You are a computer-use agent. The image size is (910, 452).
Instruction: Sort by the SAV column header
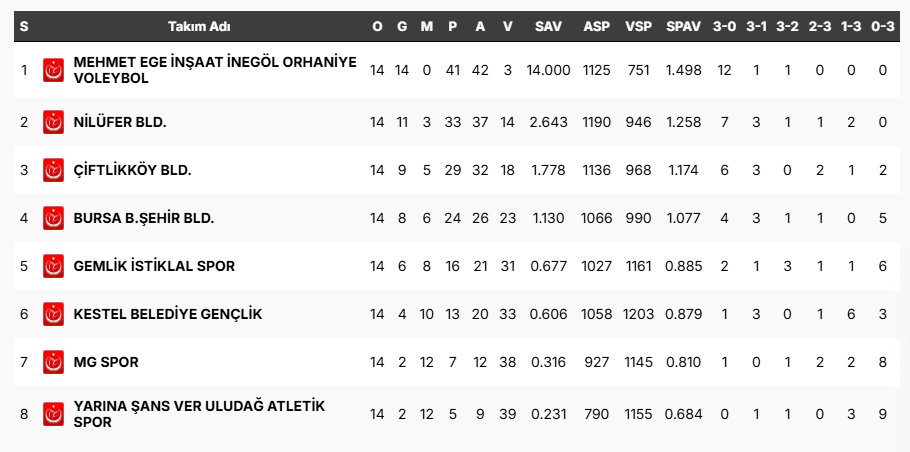(x=548, y=27)
